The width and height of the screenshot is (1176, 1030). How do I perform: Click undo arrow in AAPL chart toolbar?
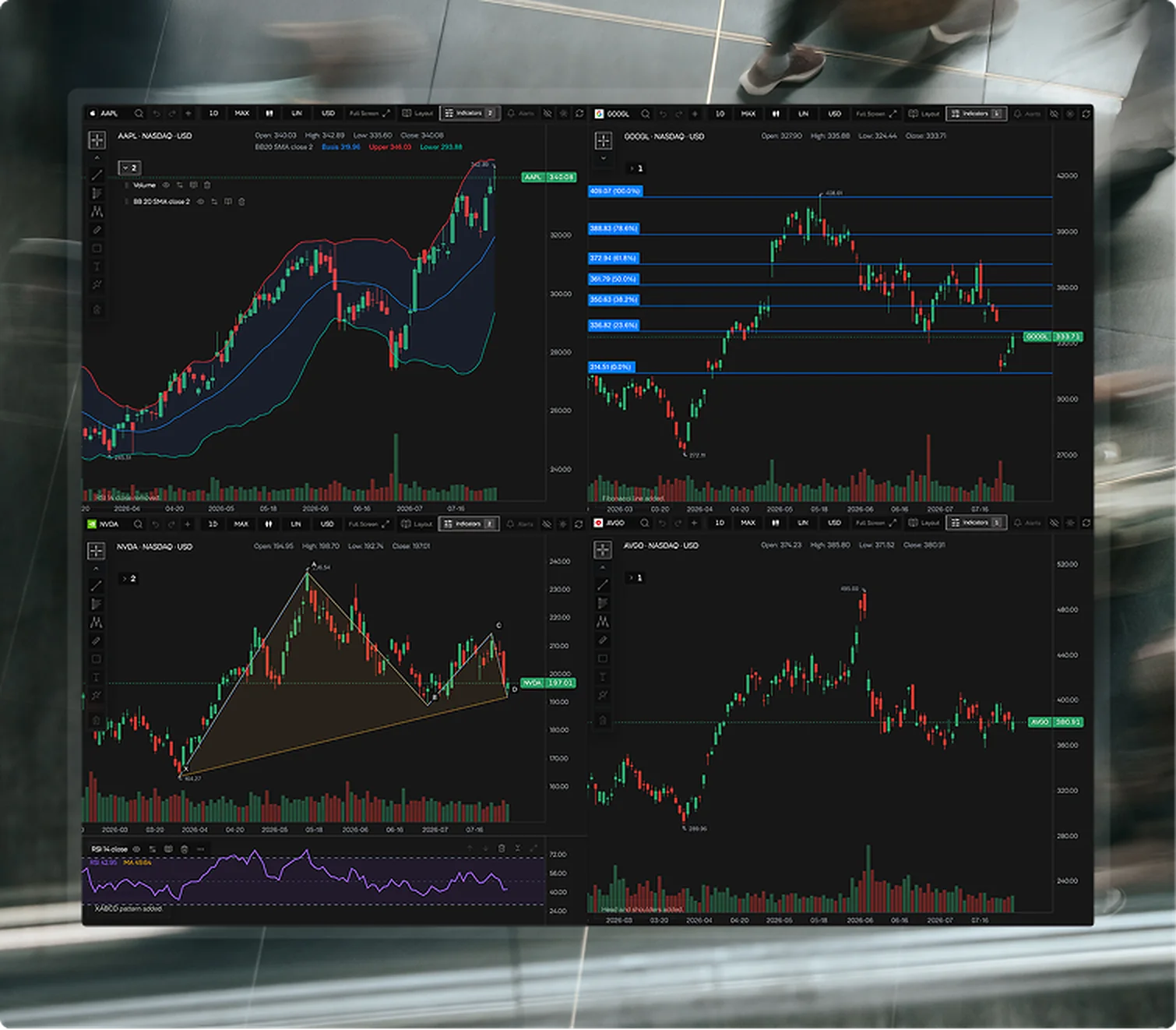pyautogui.click(x=156, y=113)
